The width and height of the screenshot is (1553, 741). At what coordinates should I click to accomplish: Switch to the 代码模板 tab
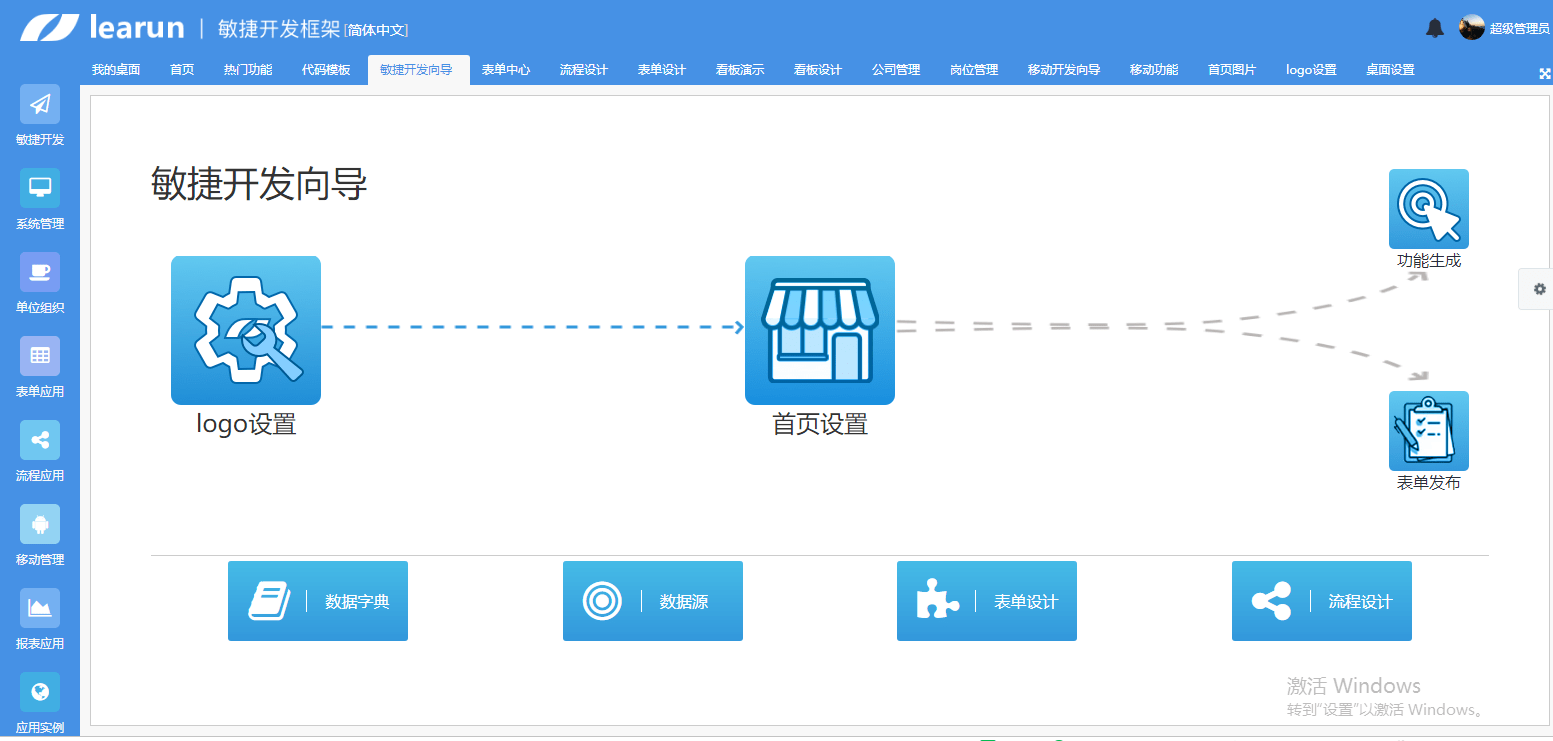point(326,70)
